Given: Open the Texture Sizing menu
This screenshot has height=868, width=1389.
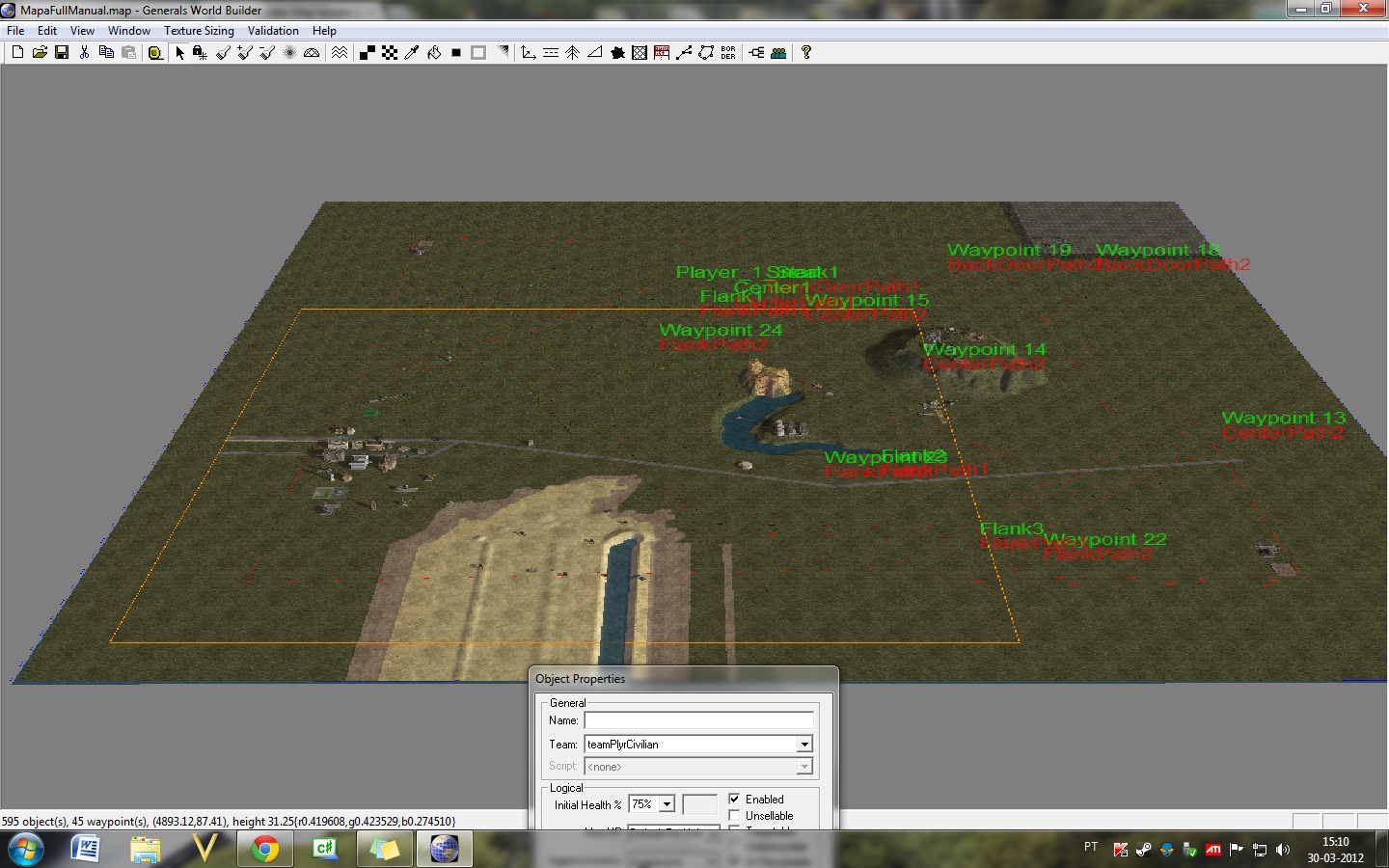Looking at the screenshot, I should [199, 31].
